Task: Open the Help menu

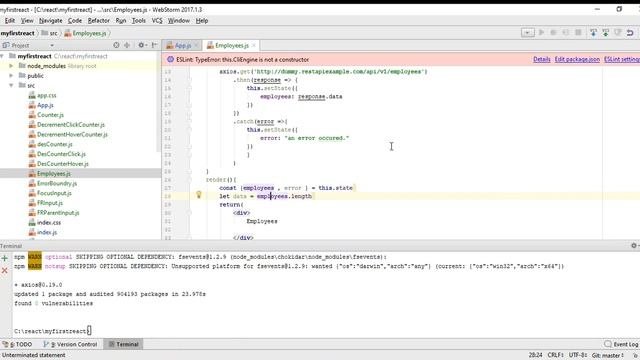Action: [202, 20]
